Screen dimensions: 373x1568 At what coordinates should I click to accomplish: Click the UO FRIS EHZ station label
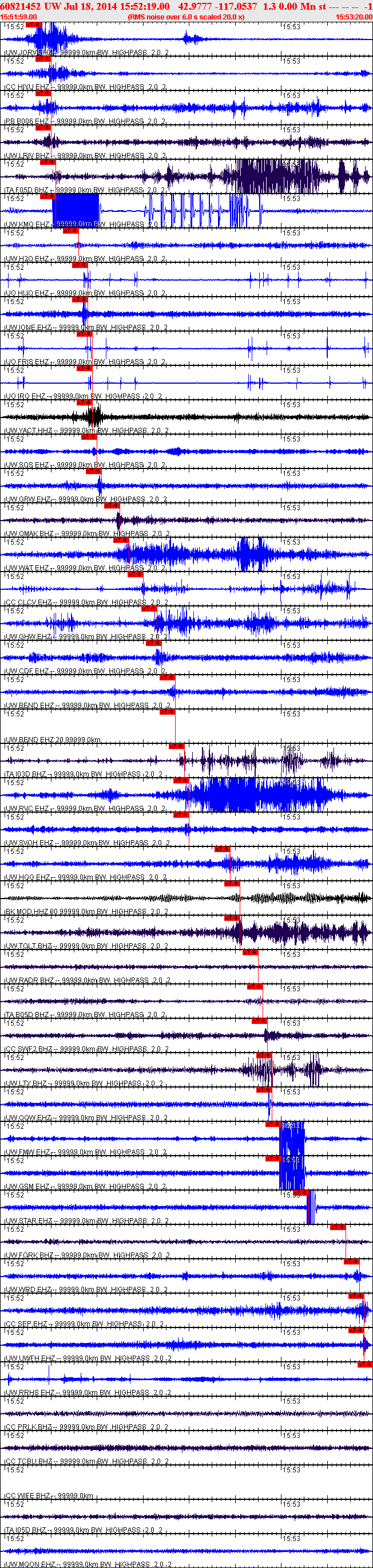85,362
